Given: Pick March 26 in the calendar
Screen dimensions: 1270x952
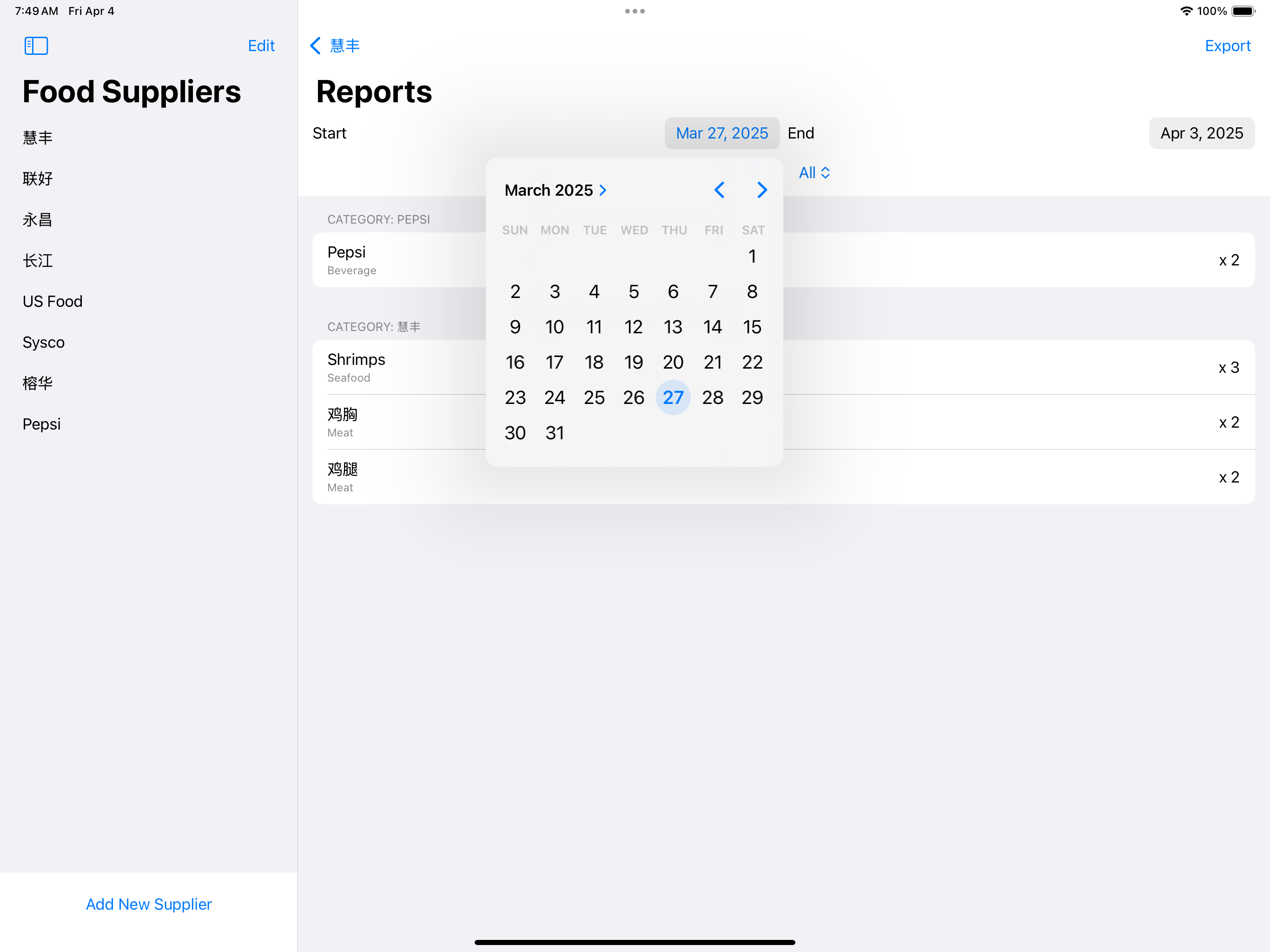Looking at the screenshot, I should [633, 397].
